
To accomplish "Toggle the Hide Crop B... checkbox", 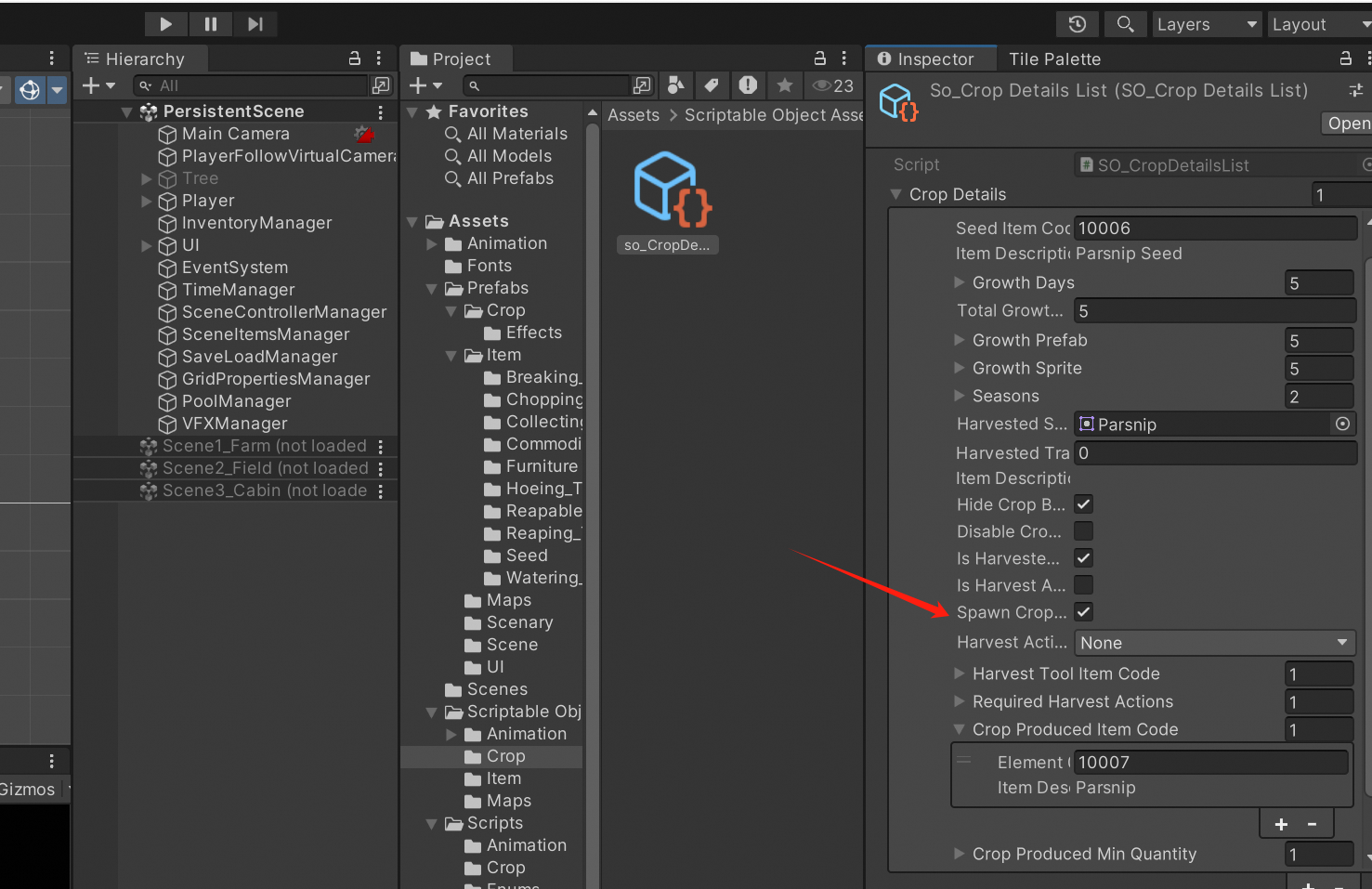I will [1083, 504].
